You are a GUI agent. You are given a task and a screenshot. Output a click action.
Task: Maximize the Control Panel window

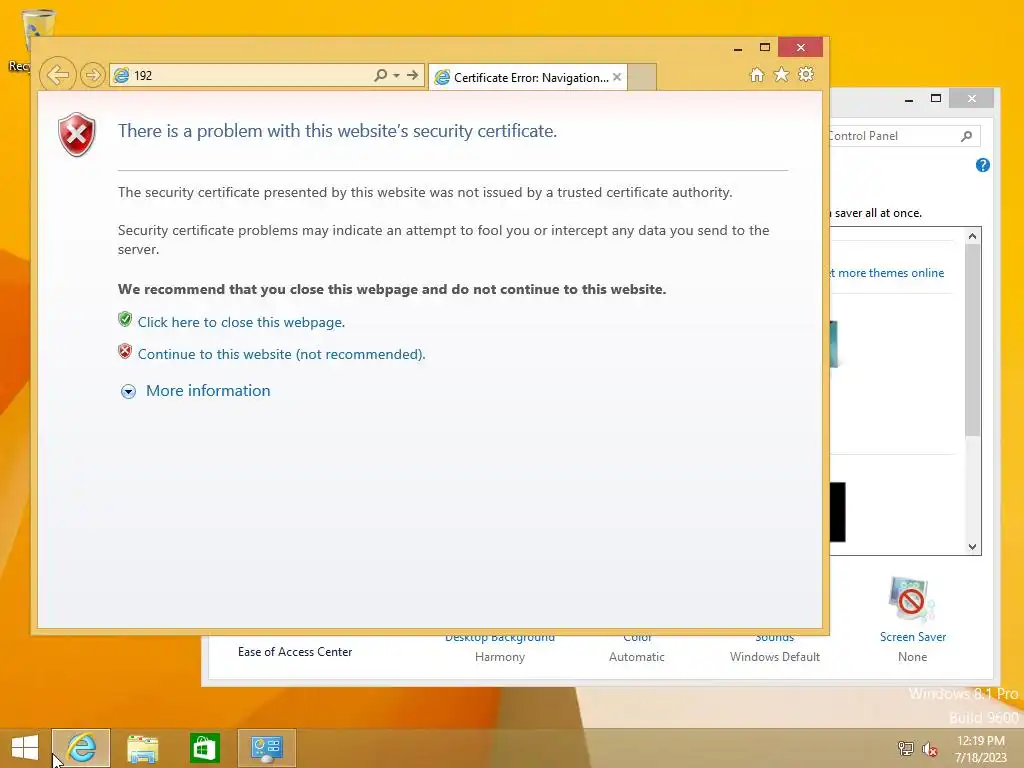tap(936, 99)
